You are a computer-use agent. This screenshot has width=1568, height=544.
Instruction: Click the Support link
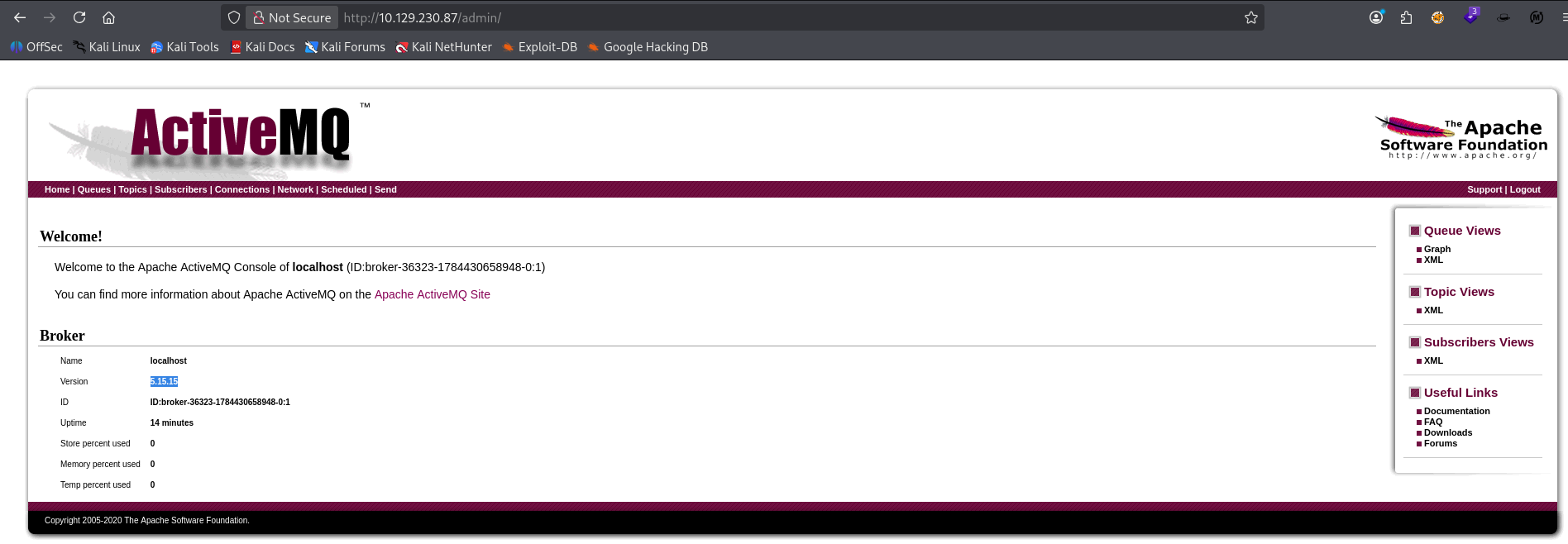click(1484, 189)
